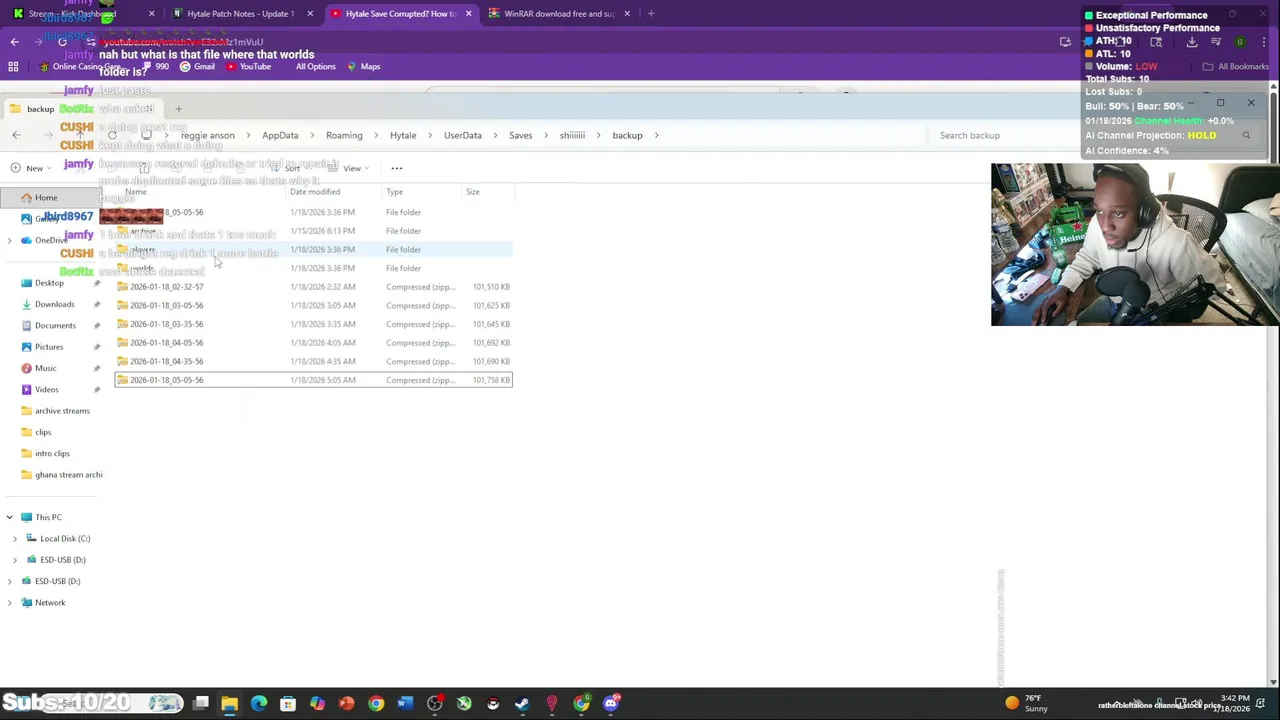Open Music quick access folder
Viewport: 1280px width, 720px height.
coord(46,368)
